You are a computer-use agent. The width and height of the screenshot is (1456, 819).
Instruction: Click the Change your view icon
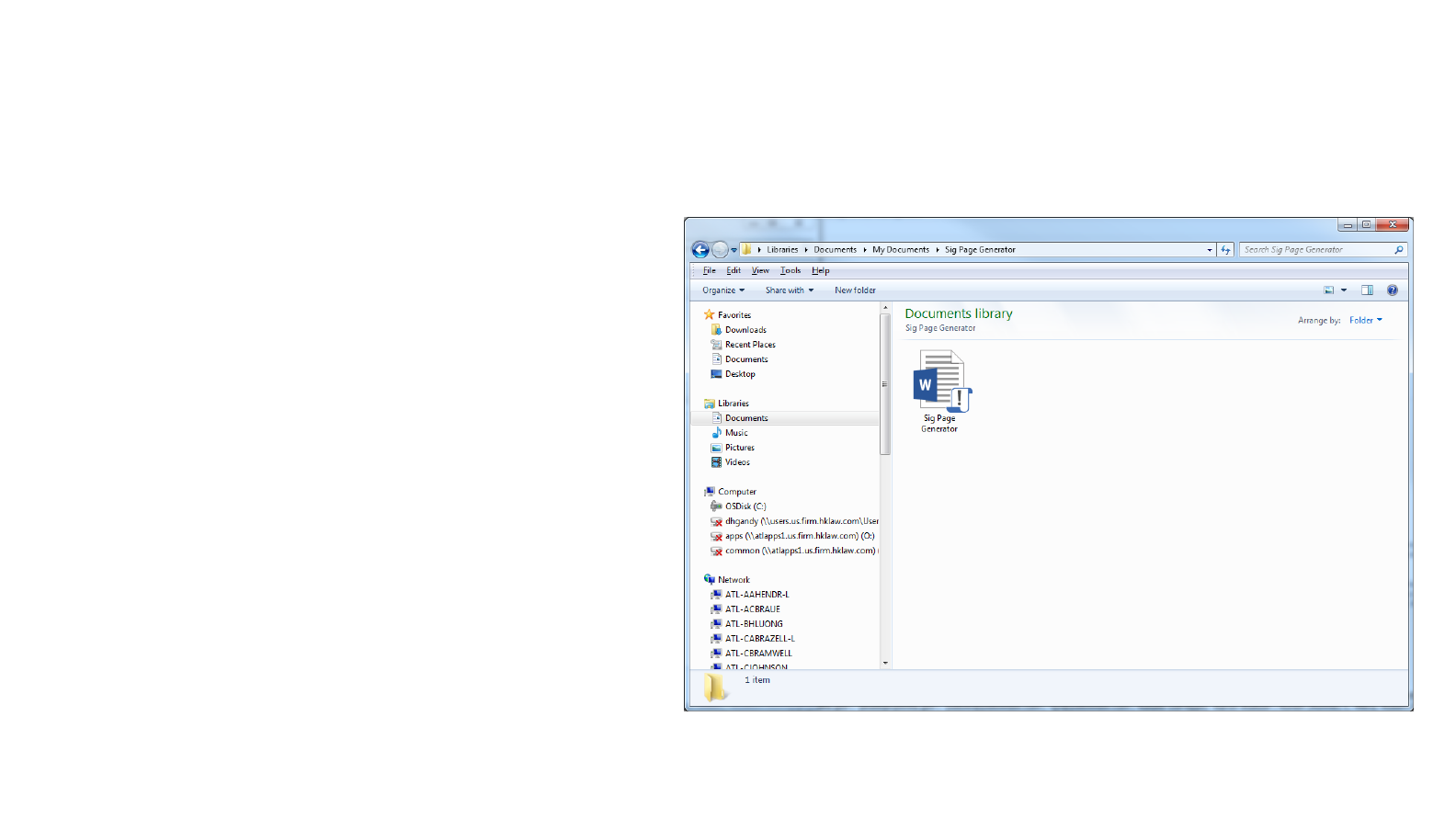1329,290
